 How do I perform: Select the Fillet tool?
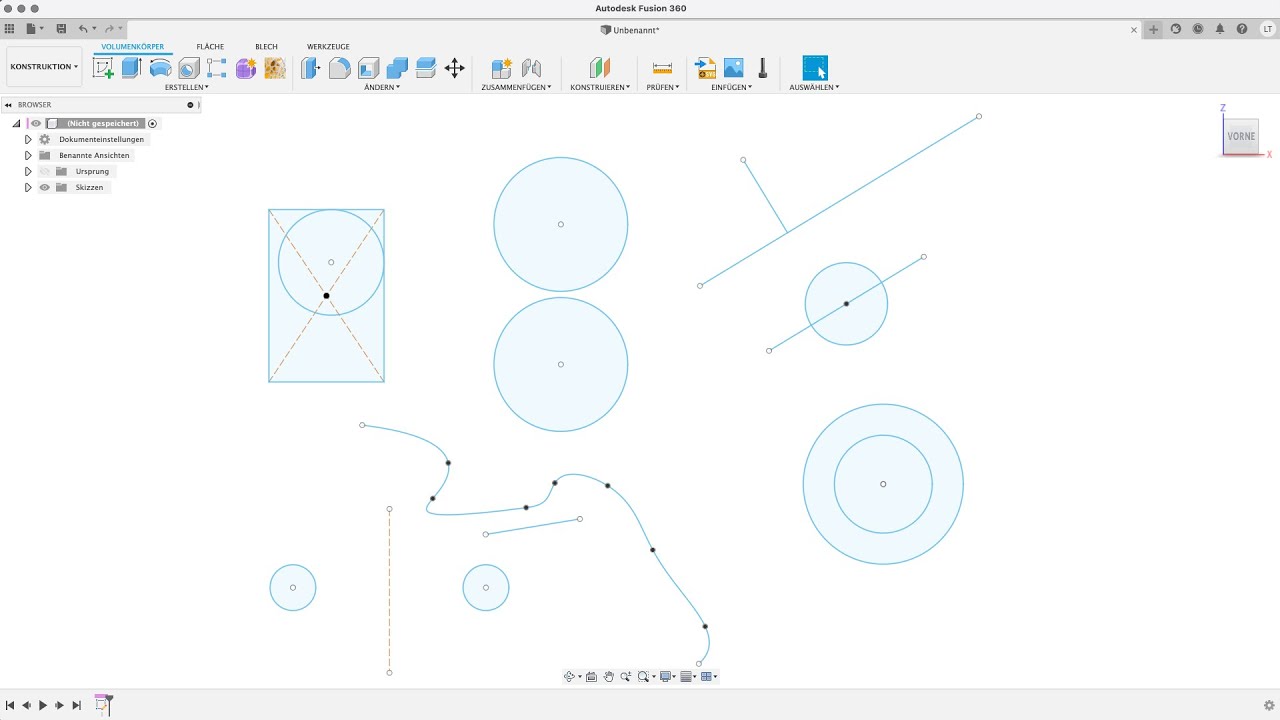tap(340, 68)
